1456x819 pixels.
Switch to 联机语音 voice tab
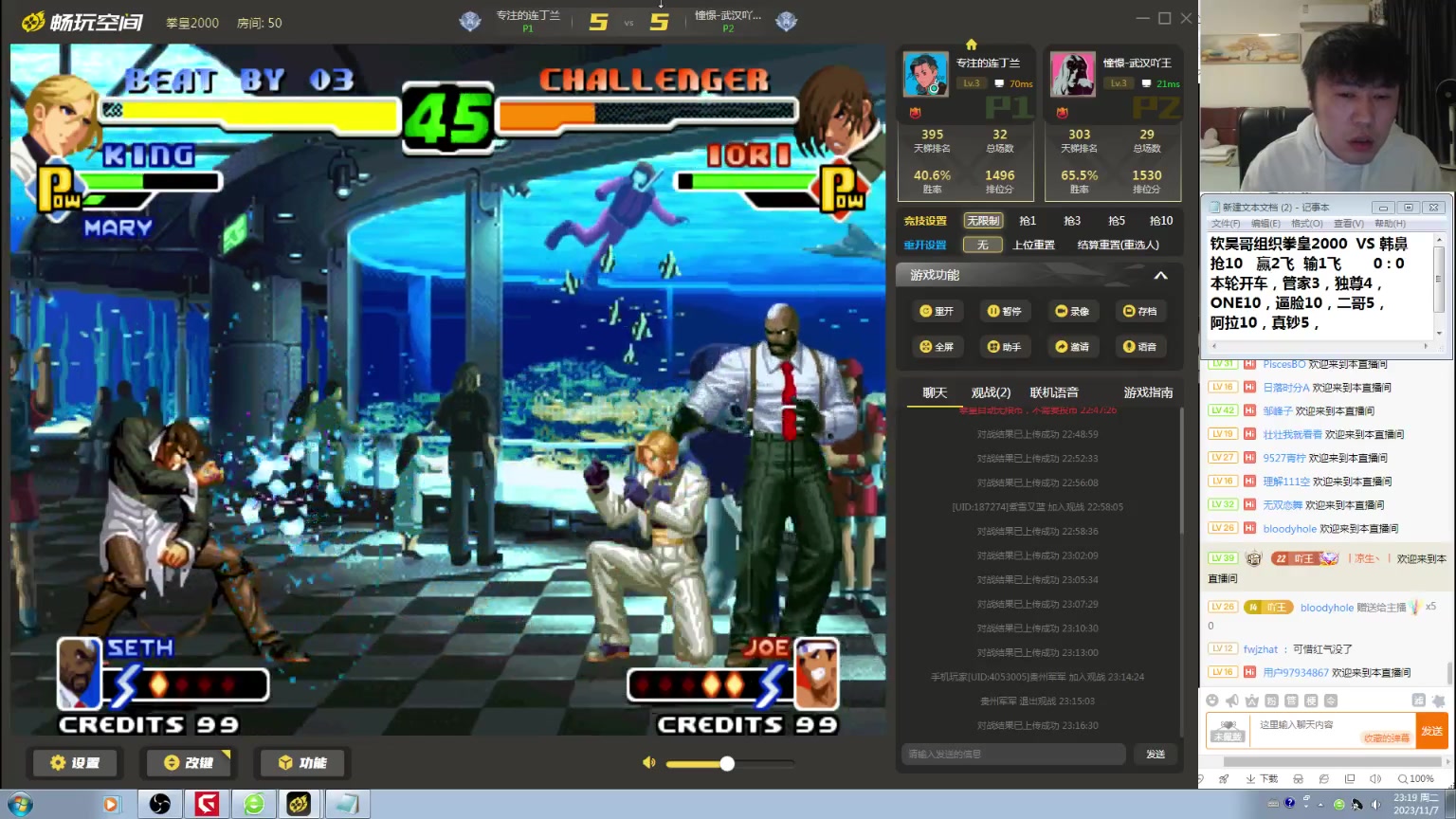[1054, 392]
